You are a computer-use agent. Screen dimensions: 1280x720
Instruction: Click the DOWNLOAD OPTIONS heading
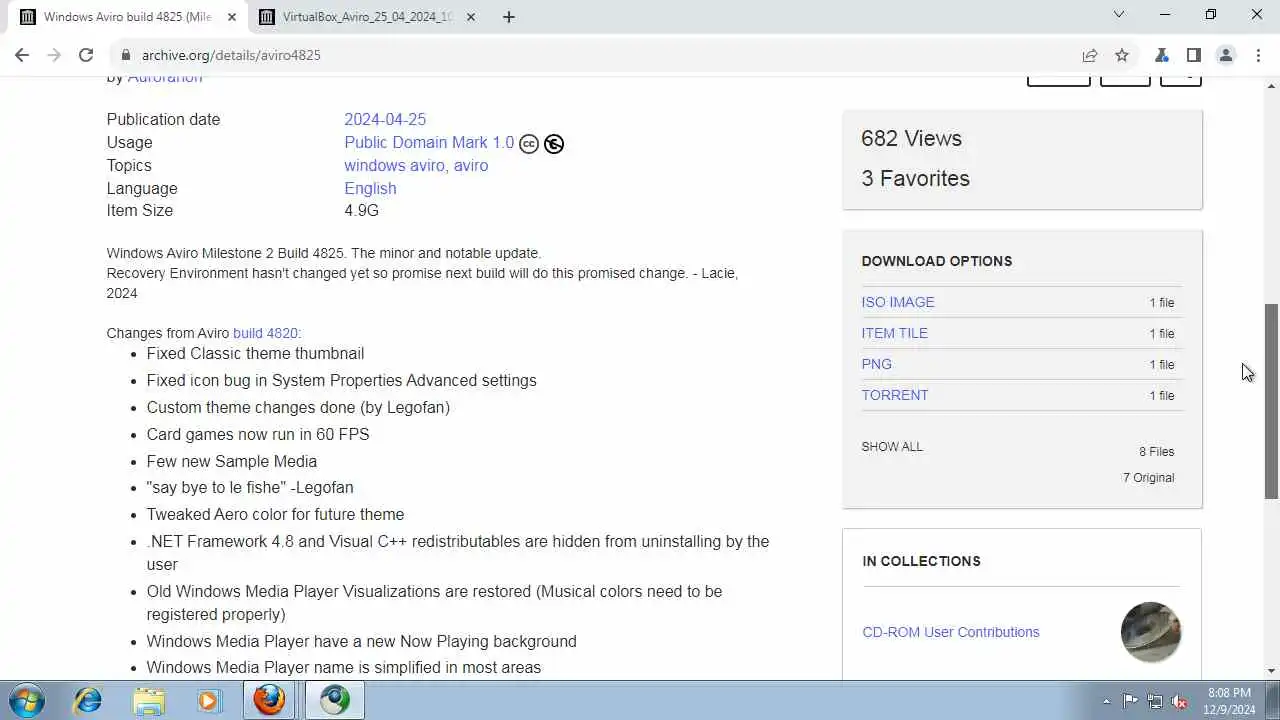937,261
